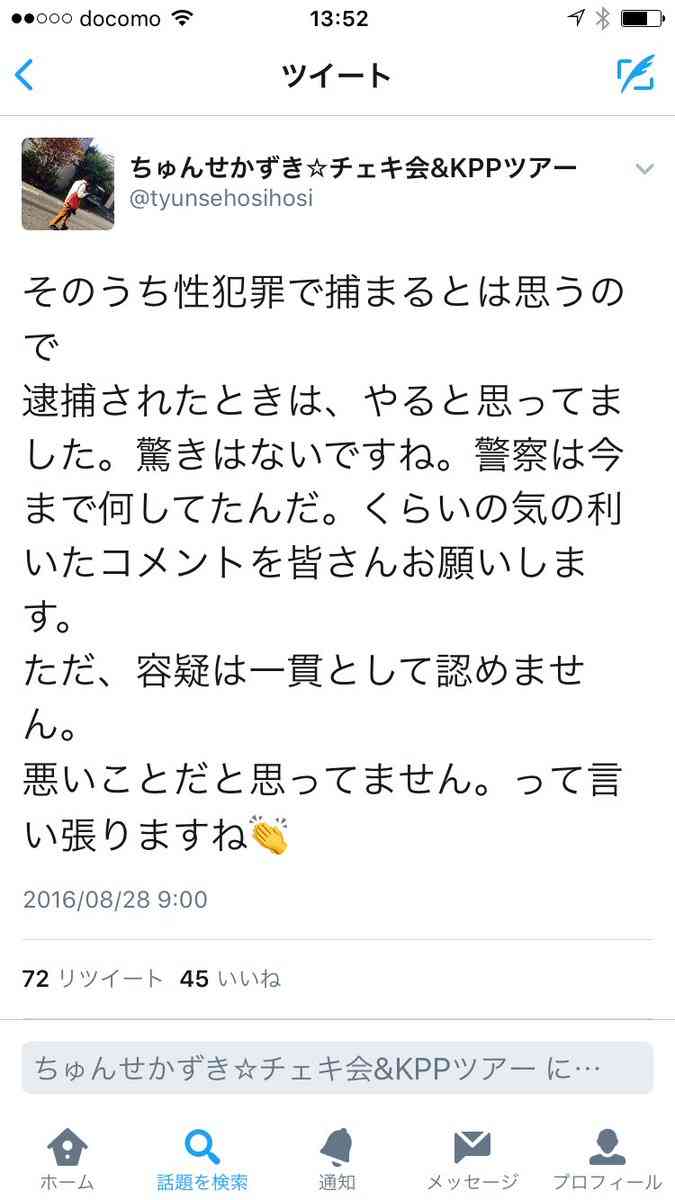View the 45 いいね list
This screenshot has width=675, height=1200.
pyautogui.click(x=230, y=979)
